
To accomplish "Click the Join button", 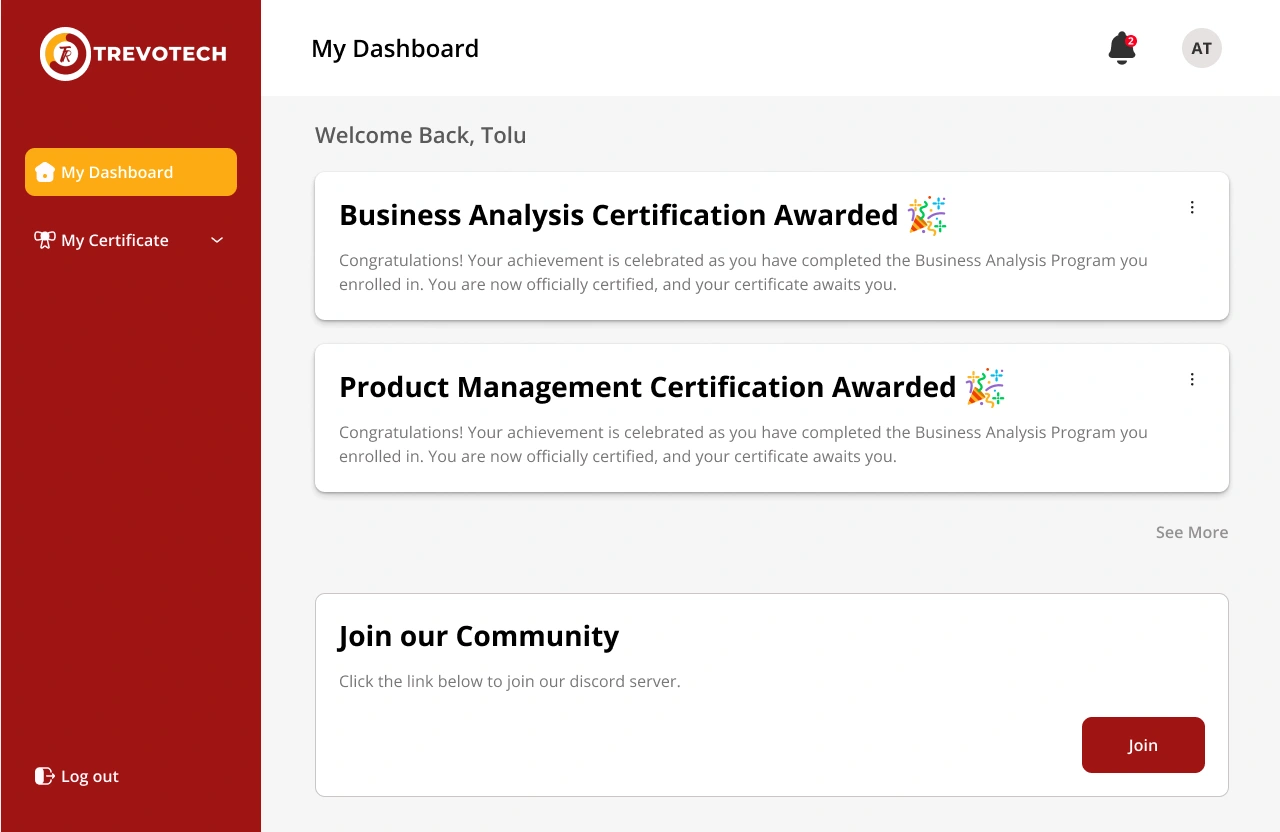I will pos(1143,745).
